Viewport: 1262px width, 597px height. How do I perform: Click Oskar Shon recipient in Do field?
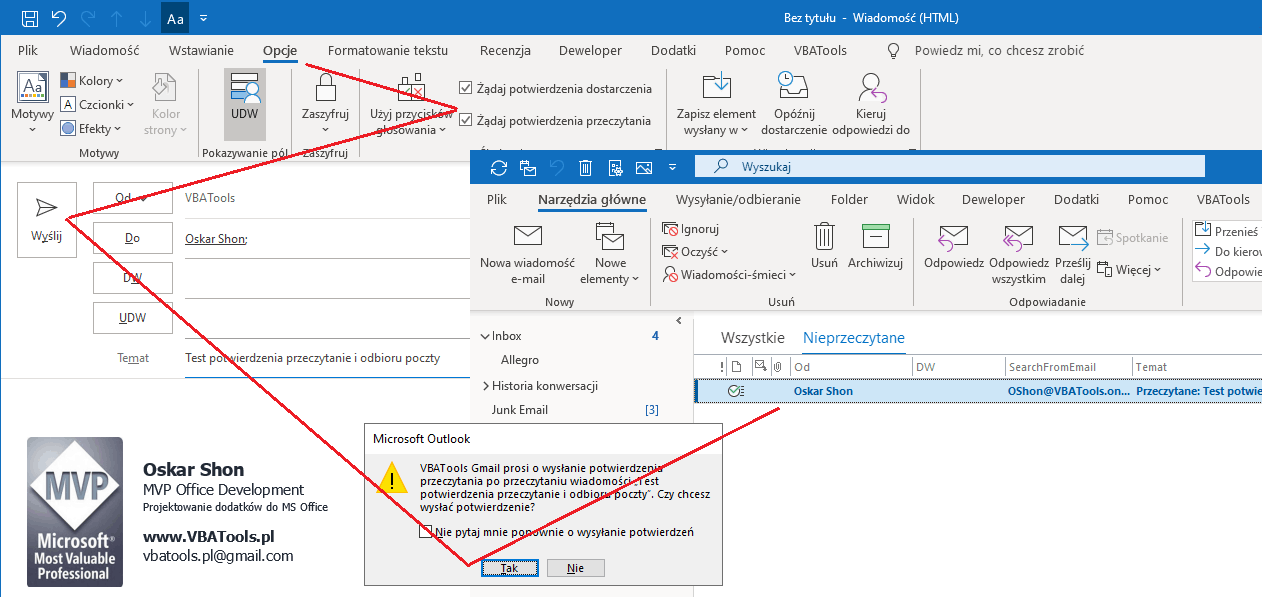tap(216, 238)
